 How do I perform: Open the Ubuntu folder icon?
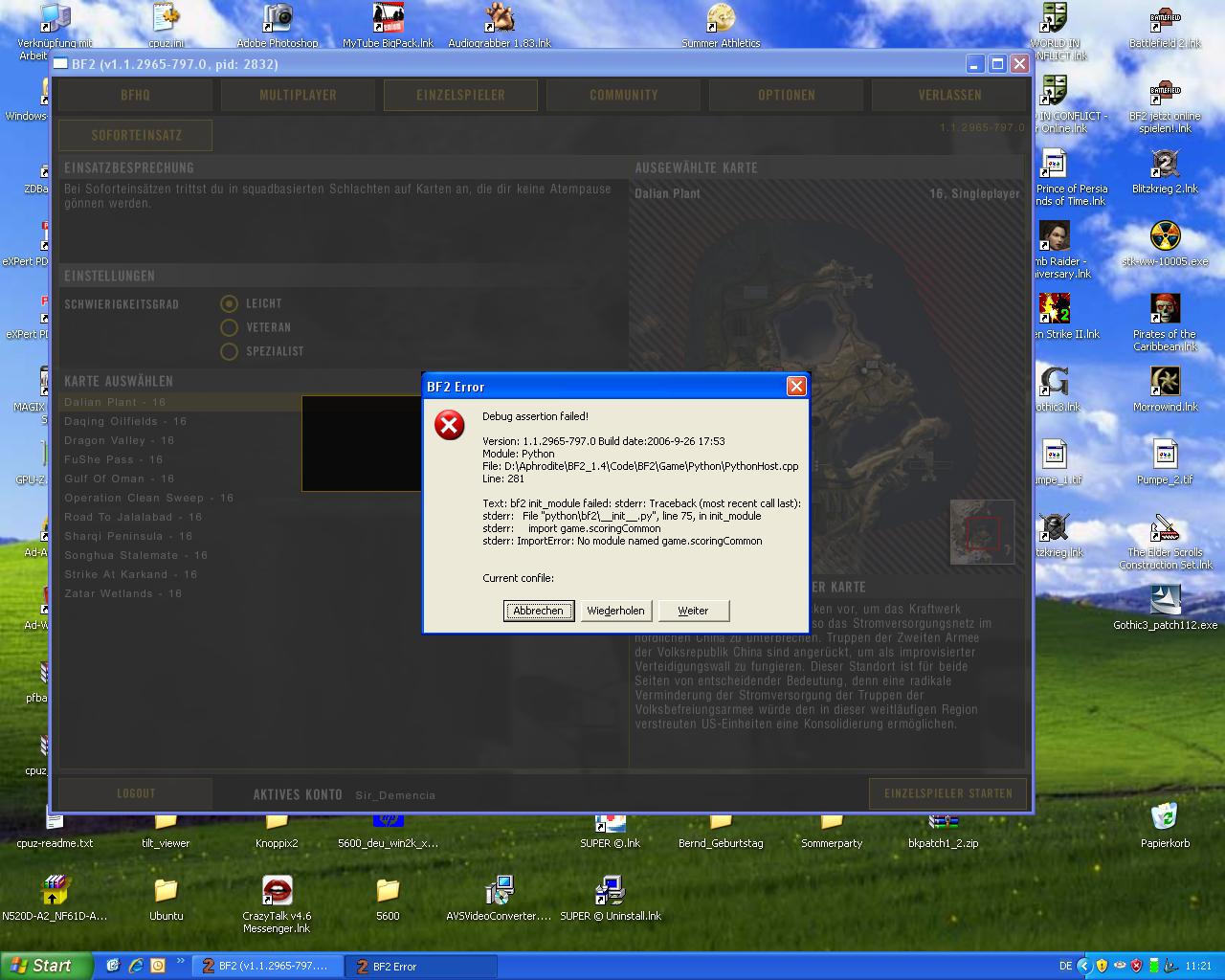coord(166,899)
